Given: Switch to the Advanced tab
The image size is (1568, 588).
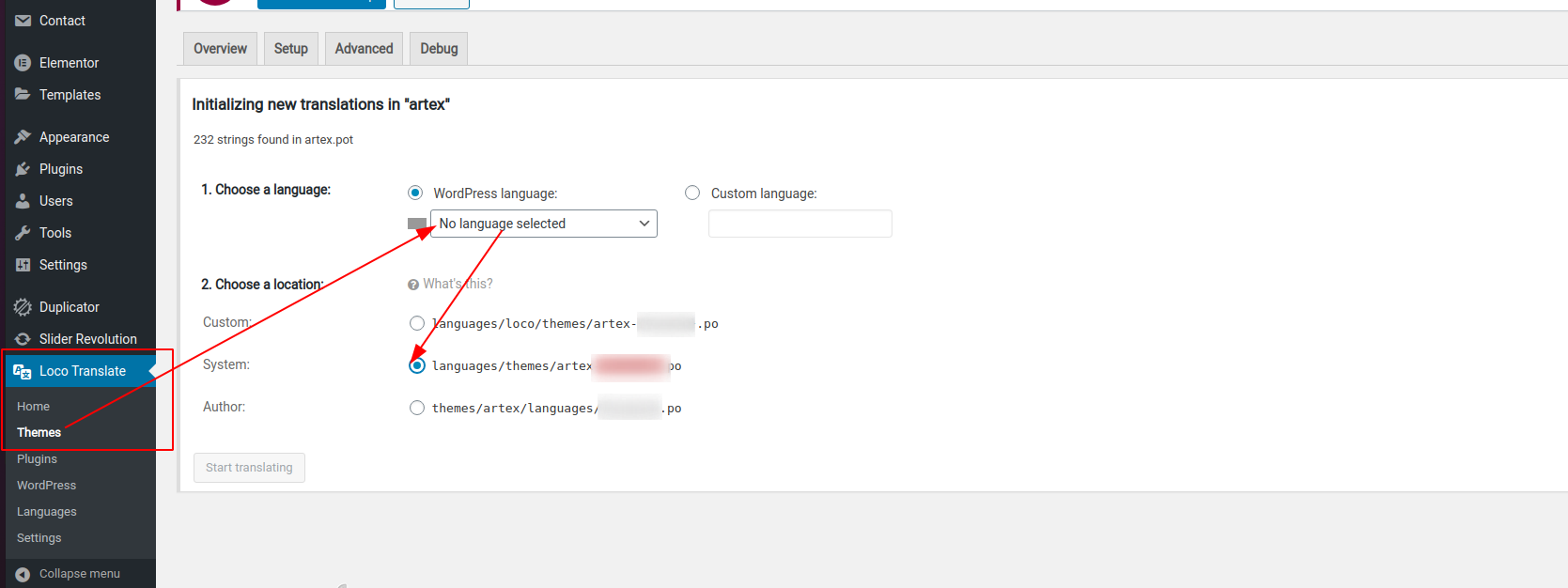Looking at the screenshot, I should tap(365, 49).
